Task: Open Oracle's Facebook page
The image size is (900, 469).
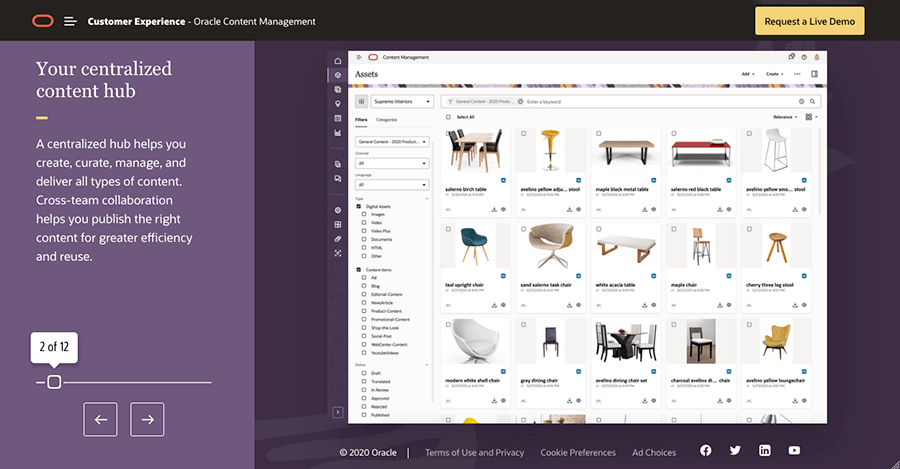Action: tap(705, 451)
